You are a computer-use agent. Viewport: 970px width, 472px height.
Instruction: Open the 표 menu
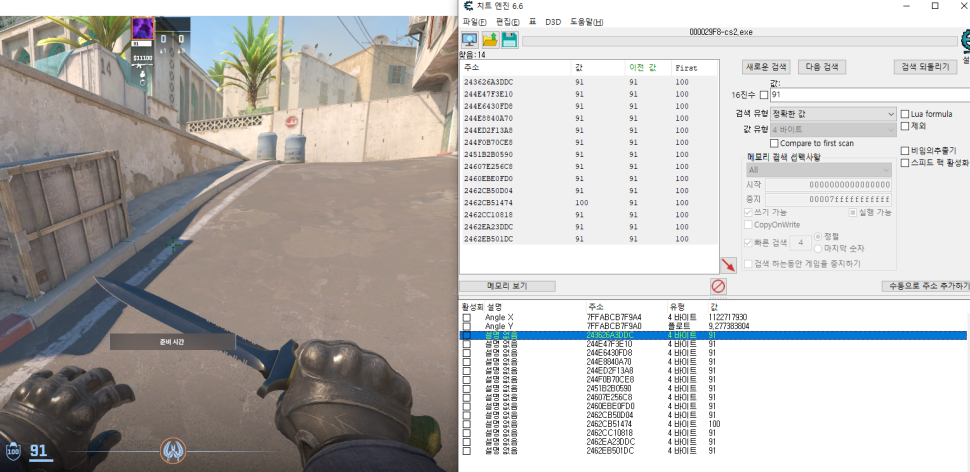tap(532, 22)
